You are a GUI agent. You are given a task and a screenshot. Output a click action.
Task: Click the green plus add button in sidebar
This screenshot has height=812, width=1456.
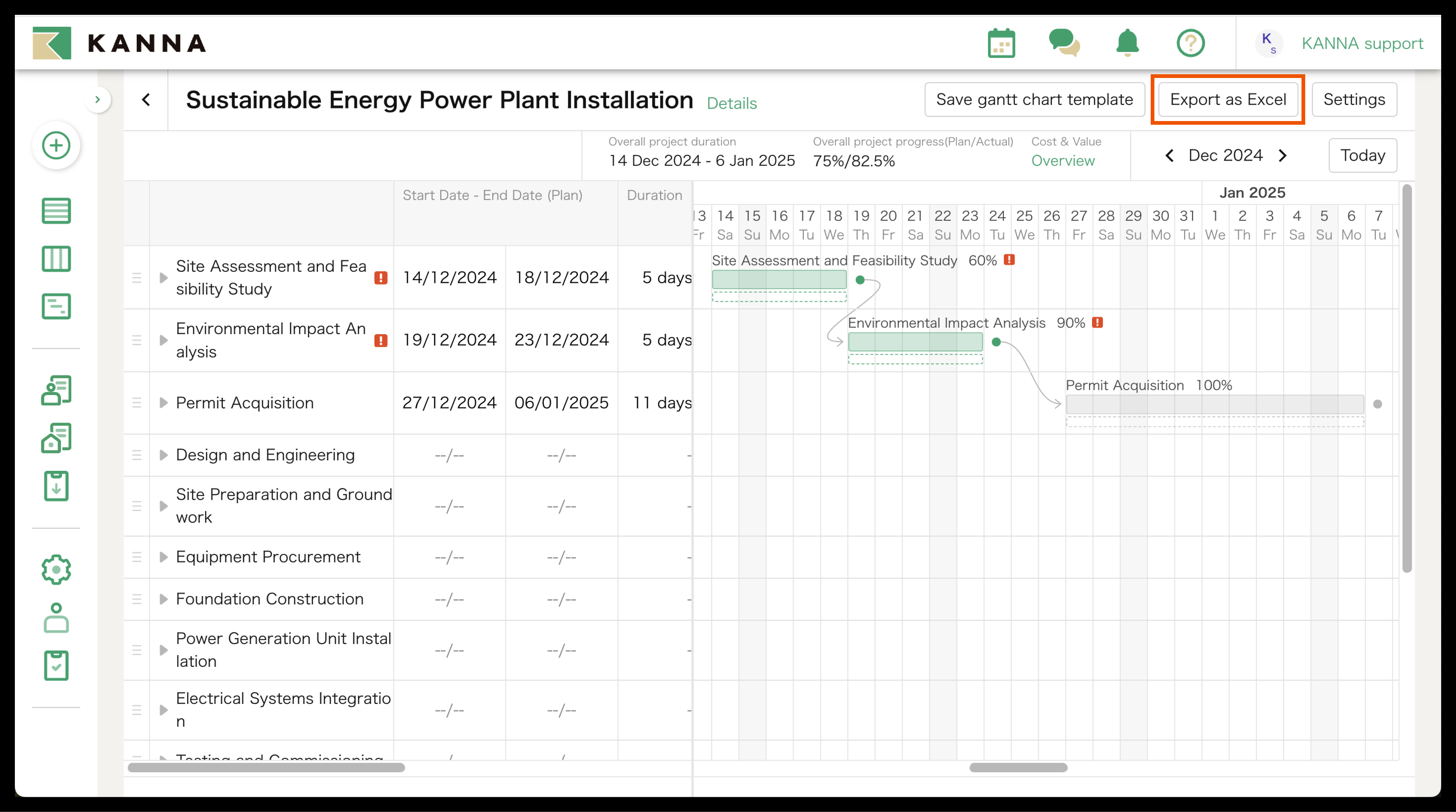(56, 146)
